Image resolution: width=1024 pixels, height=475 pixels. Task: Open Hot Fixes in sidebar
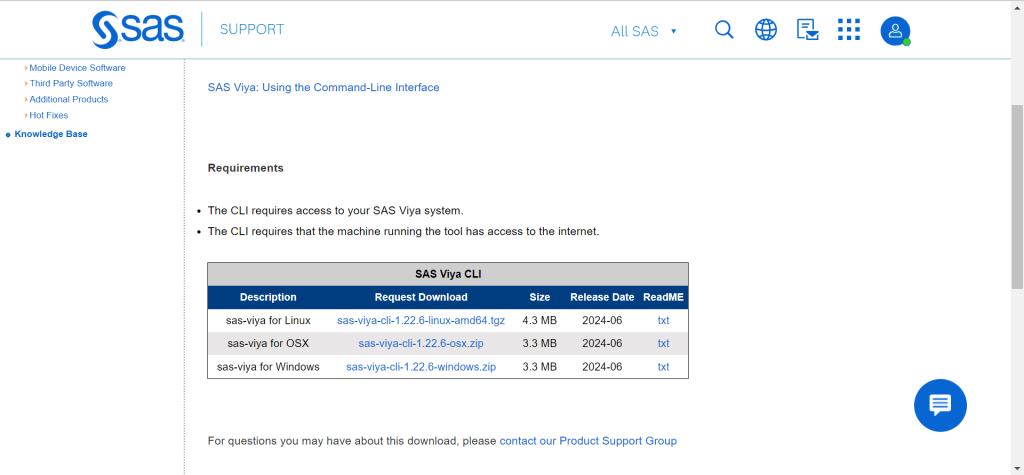coord(49,116)
